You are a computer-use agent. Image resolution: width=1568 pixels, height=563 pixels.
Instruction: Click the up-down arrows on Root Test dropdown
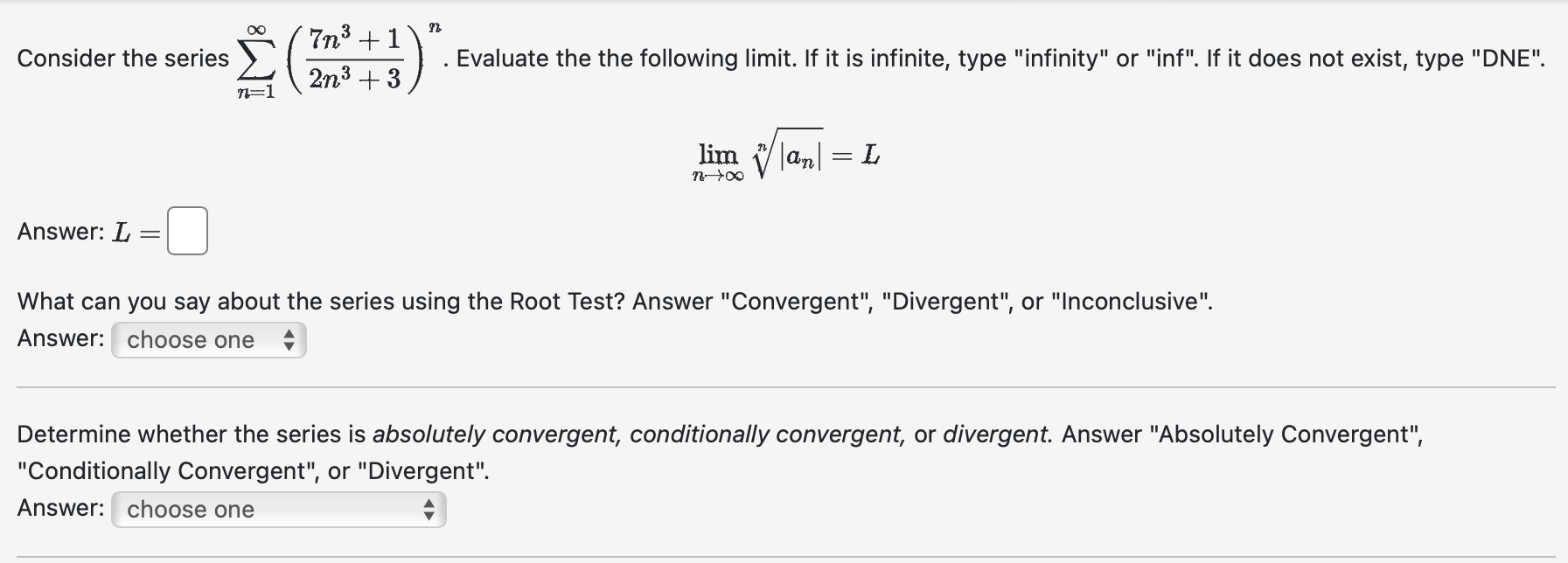click(289, 339)
